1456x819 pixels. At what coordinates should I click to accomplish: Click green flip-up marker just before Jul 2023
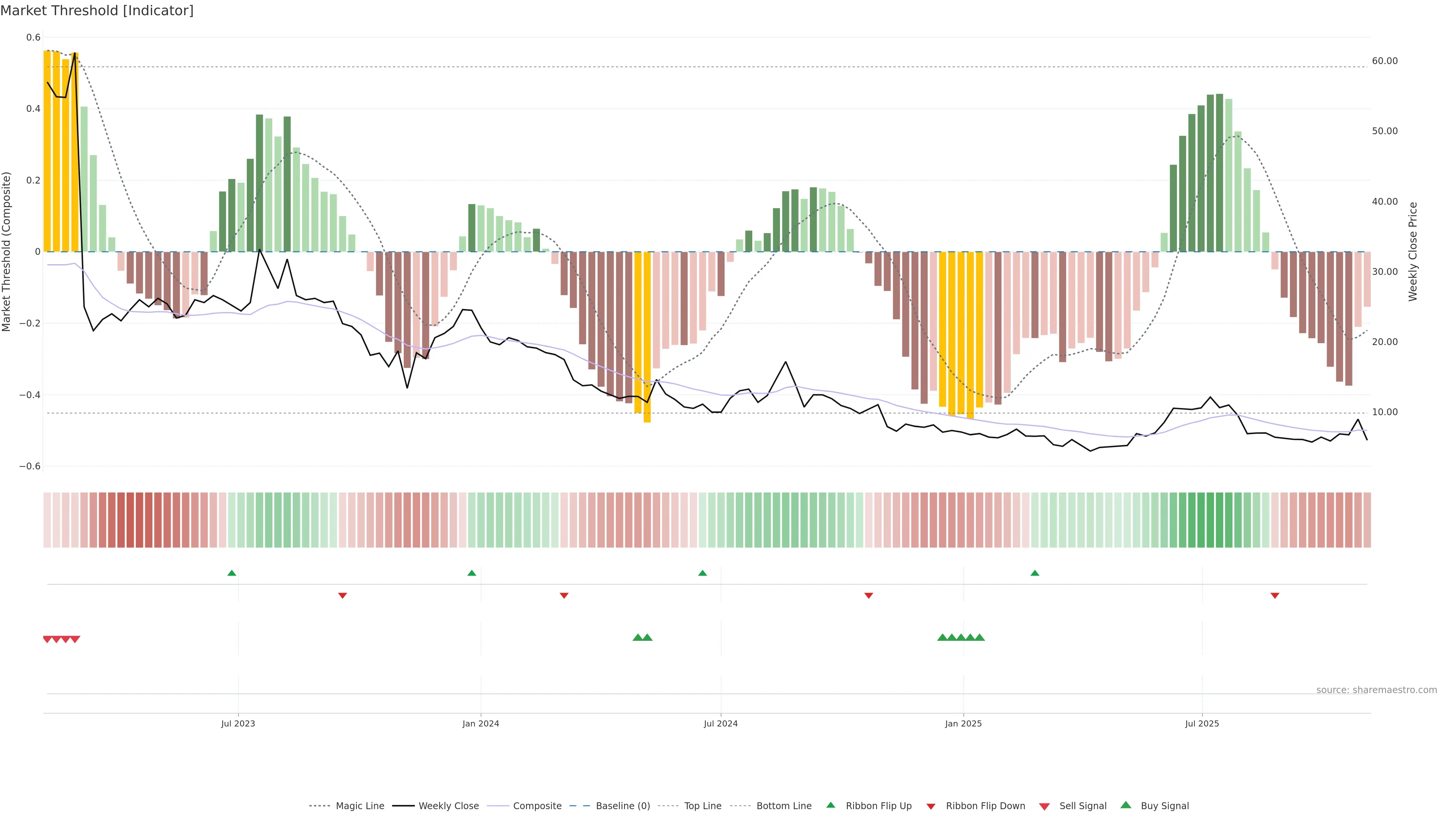pyautogui.click(x=232, y=573)
